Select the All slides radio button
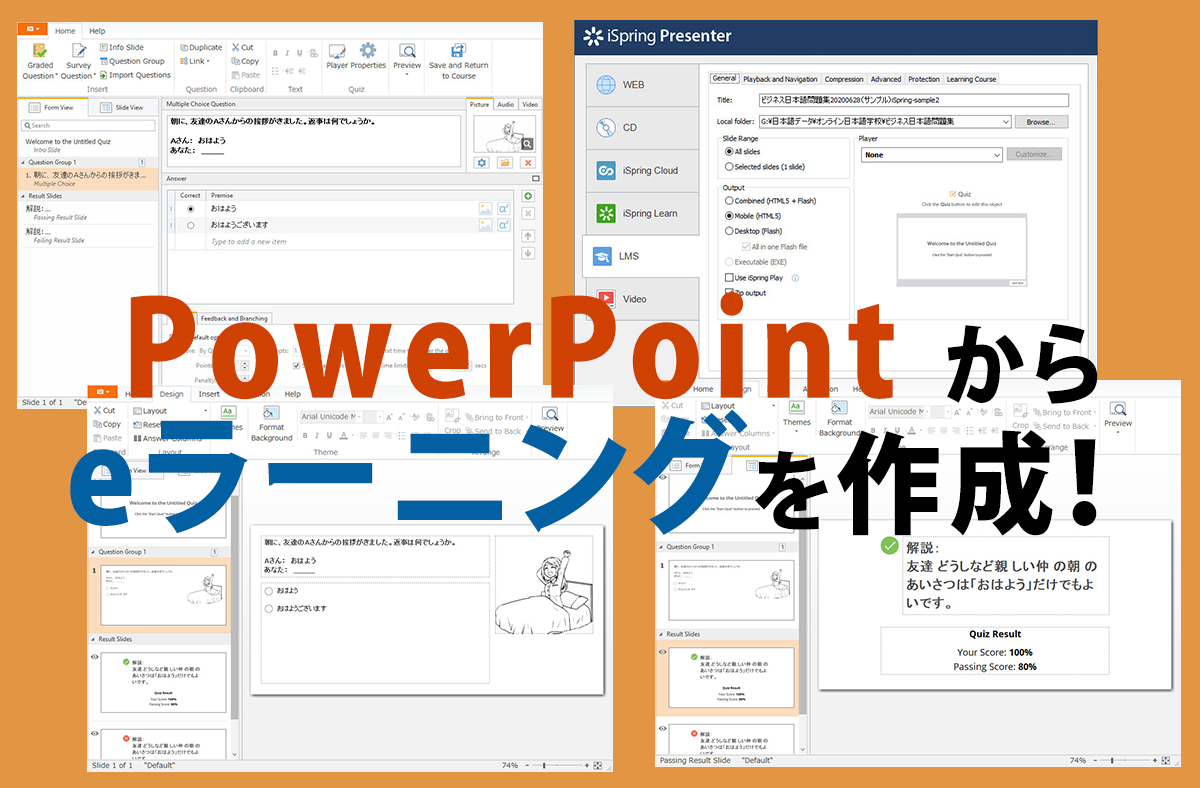1200x788 pixels. [729, 151]
